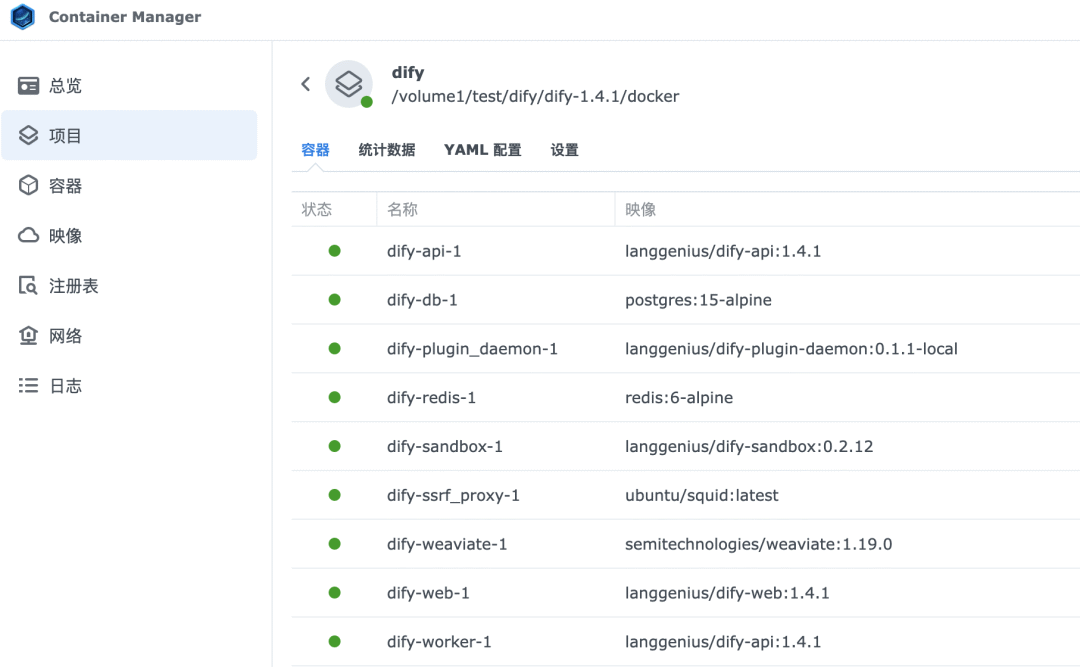Screen dimensions: 1080x667
Task: Select the dify-redis-1 container name
Action: 431,398
